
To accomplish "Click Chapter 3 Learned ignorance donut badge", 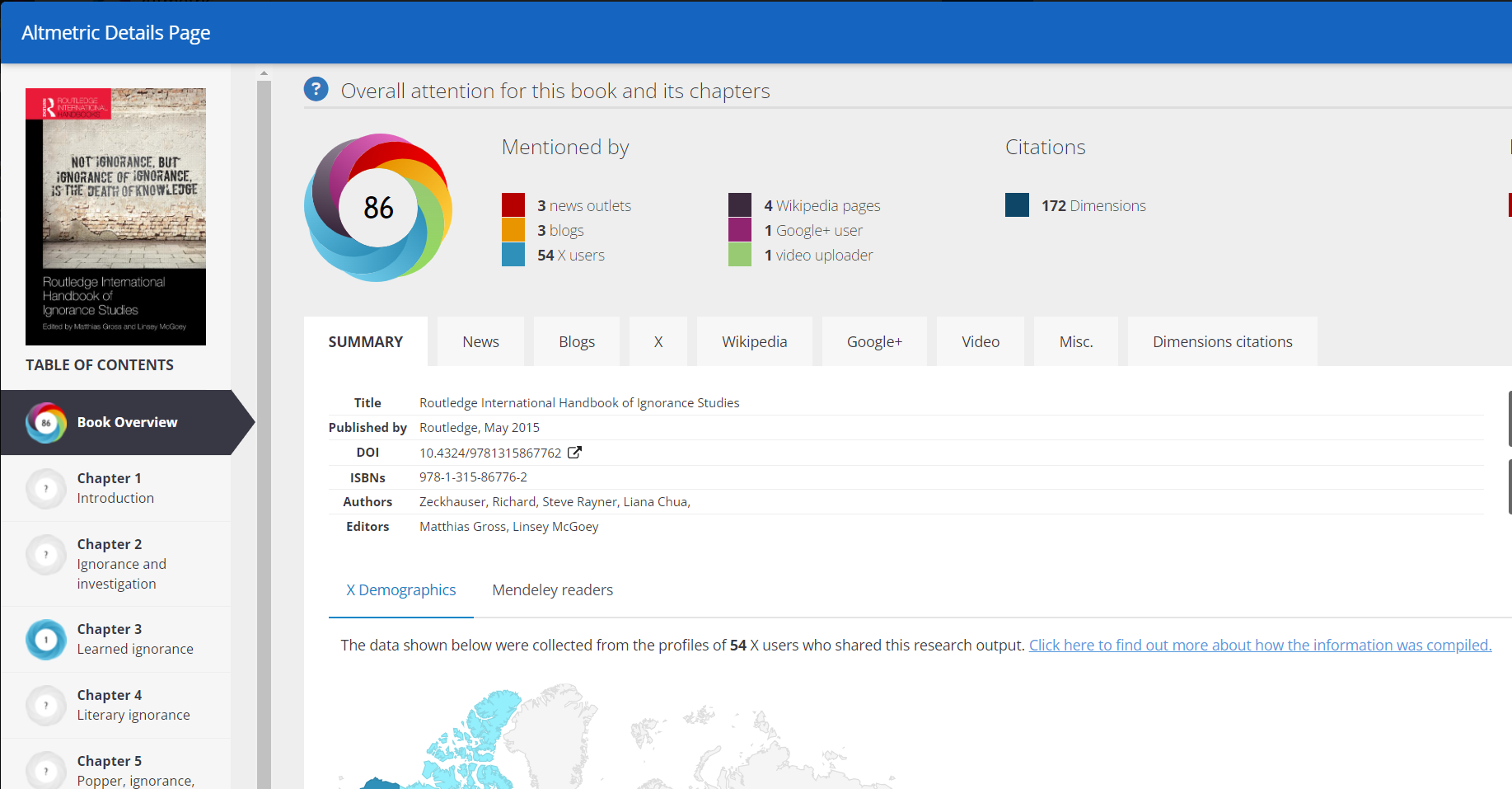I will click(x=46, y=640).
